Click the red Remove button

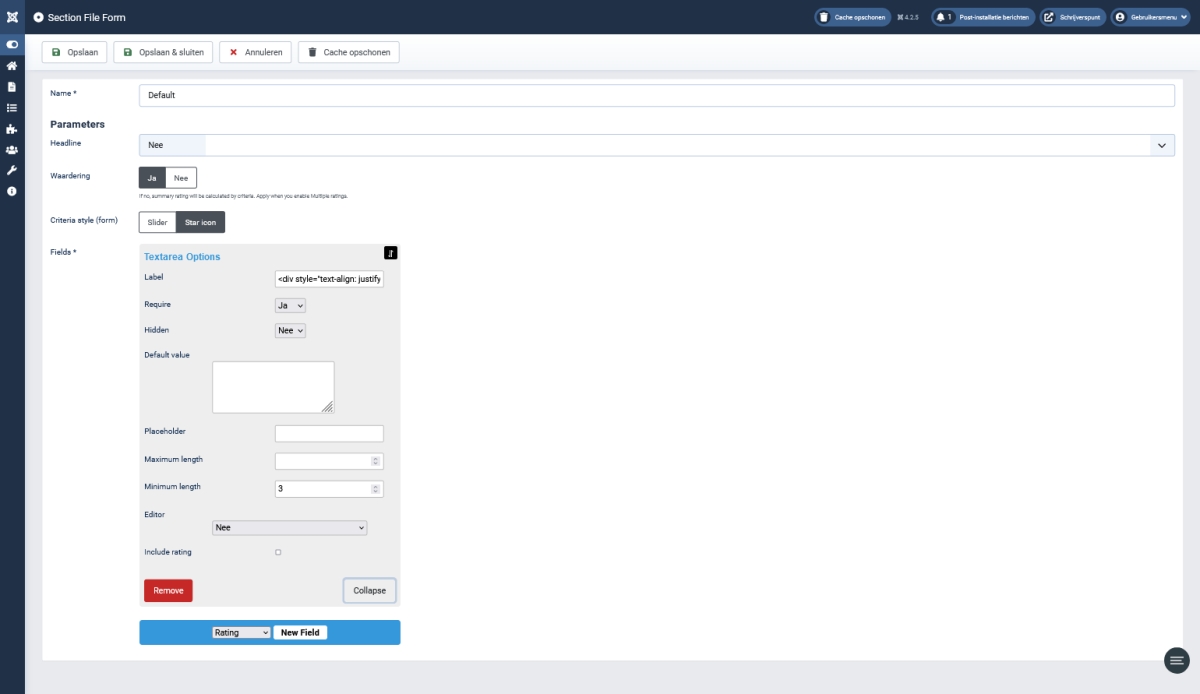tap(168, 591)
